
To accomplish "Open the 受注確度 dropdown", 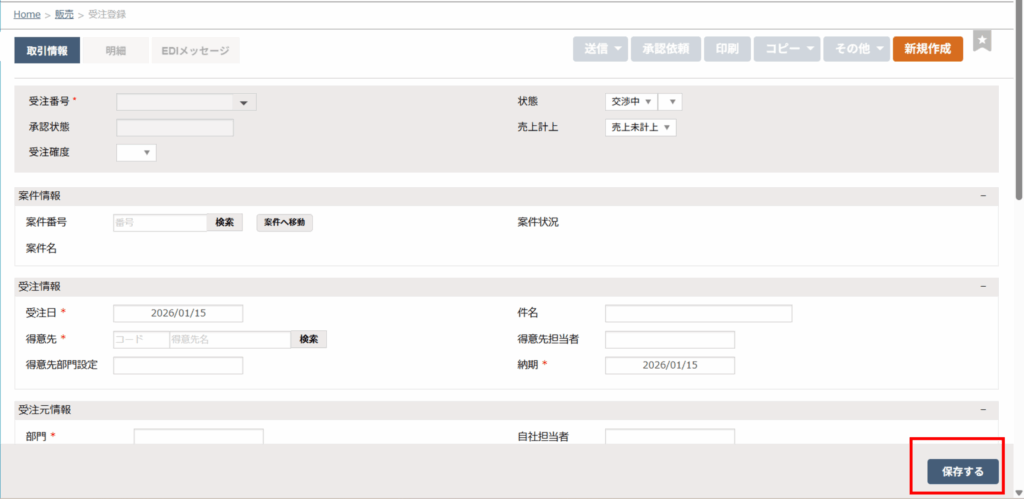I will click(x=137, y=153).
